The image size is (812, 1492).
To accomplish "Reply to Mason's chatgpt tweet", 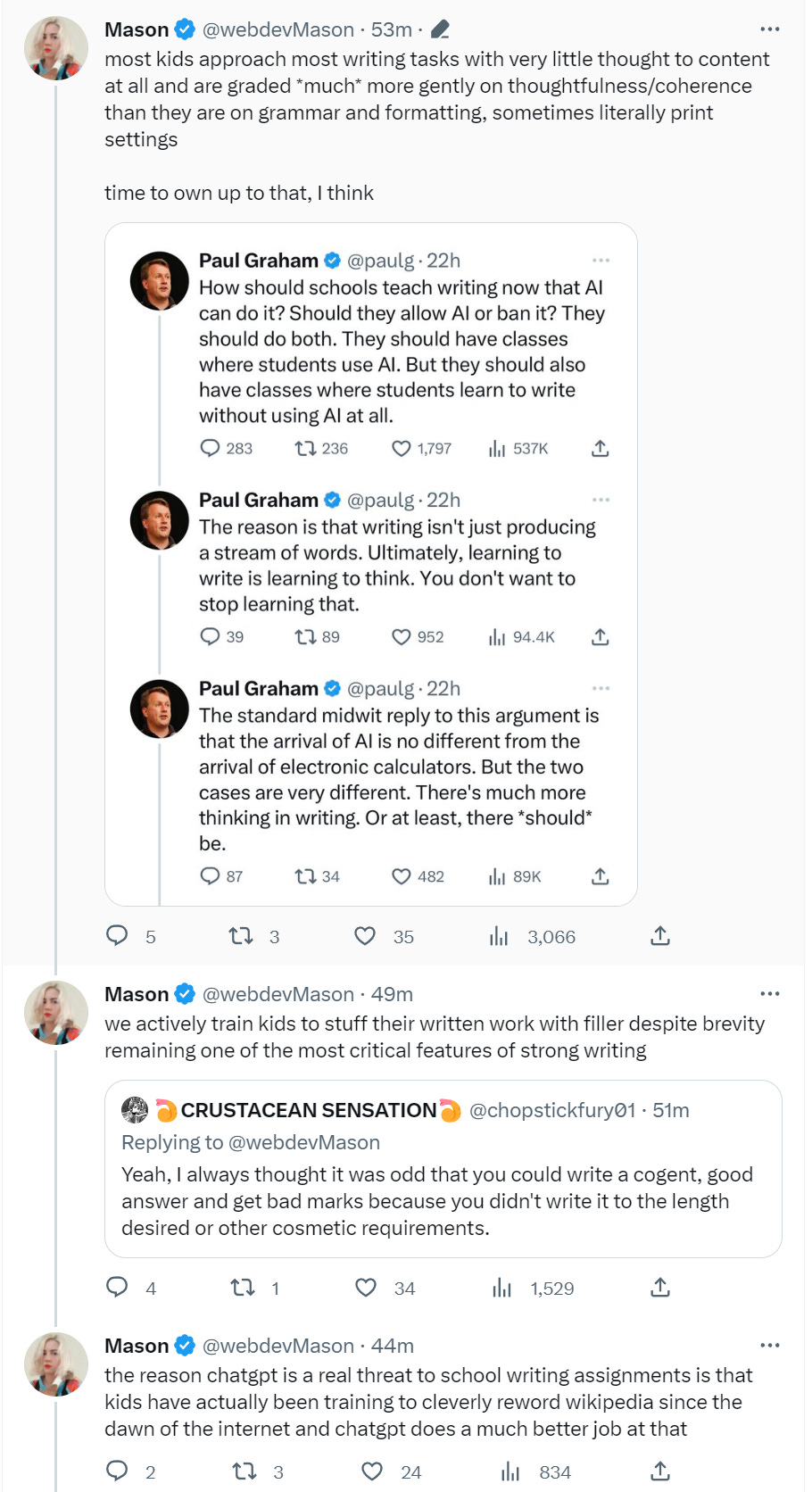I will (117, 1471).
